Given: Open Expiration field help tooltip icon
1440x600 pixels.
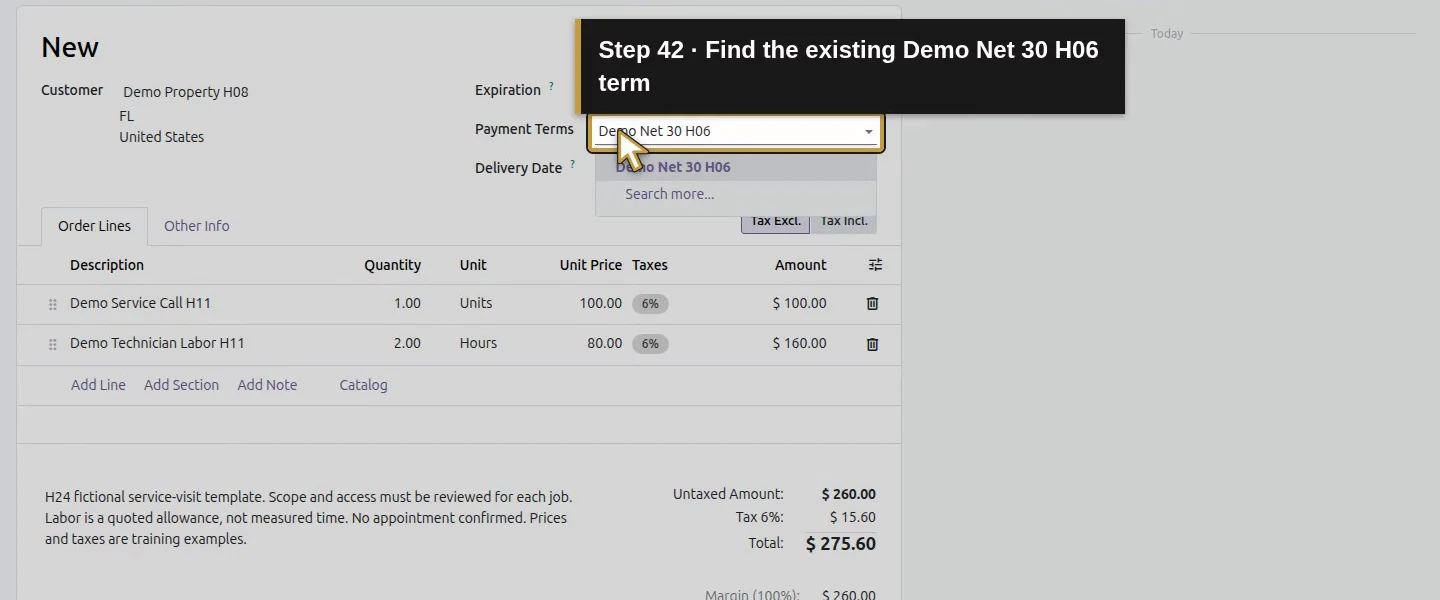Looking at the screenshot, I should [551, 86].
